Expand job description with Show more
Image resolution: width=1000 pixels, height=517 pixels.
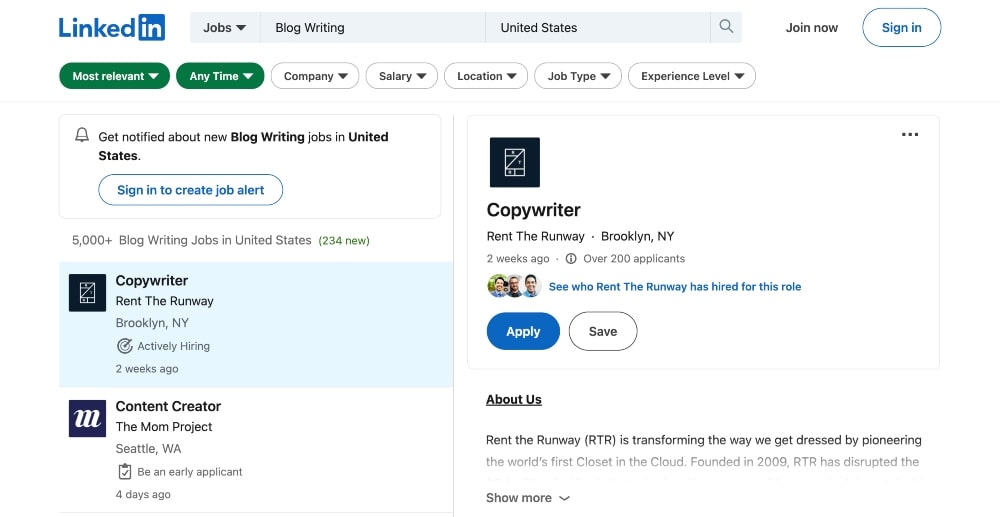click(x=528, y=497)
